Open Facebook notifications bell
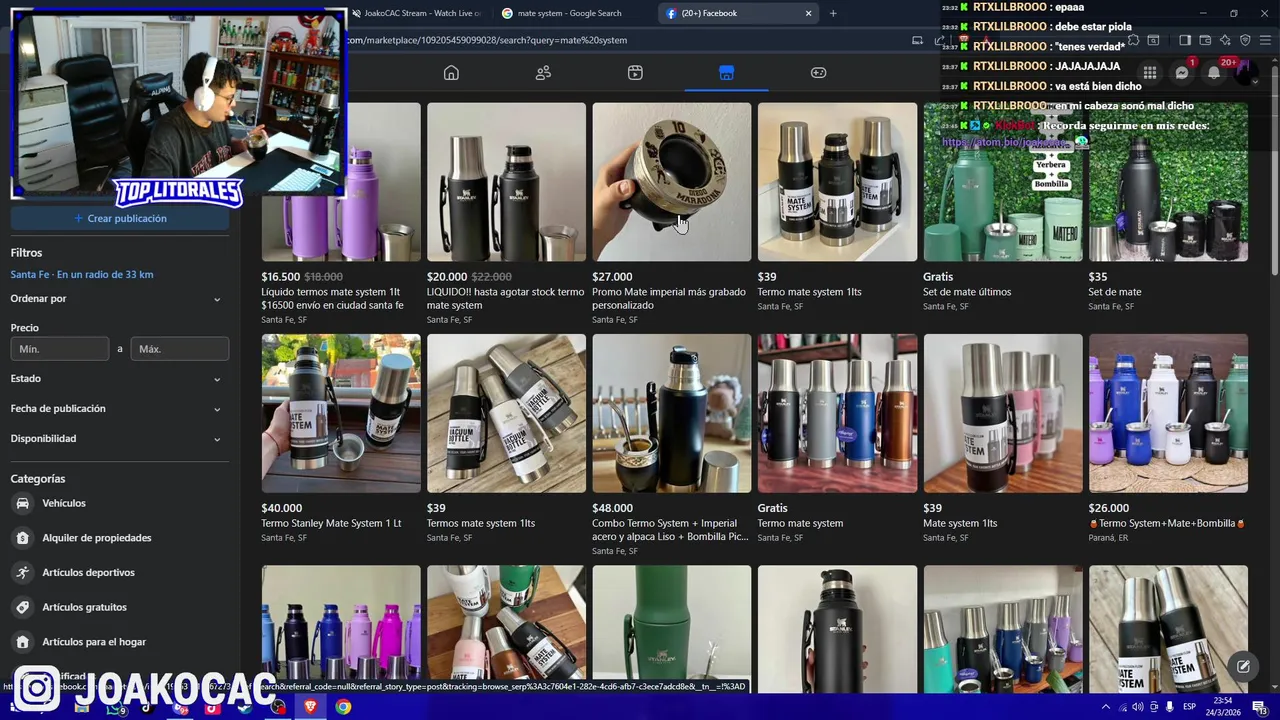 pos(1214,73)
